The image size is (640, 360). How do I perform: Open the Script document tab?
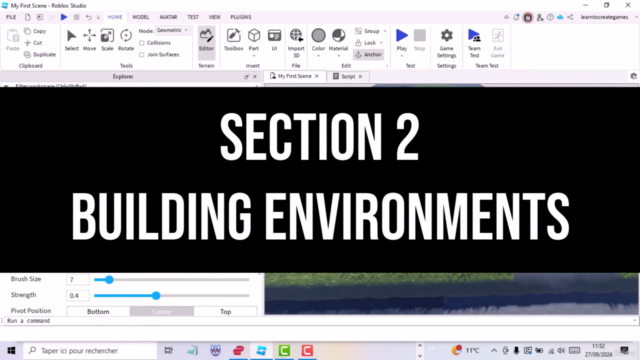click(x=348, y=76)
